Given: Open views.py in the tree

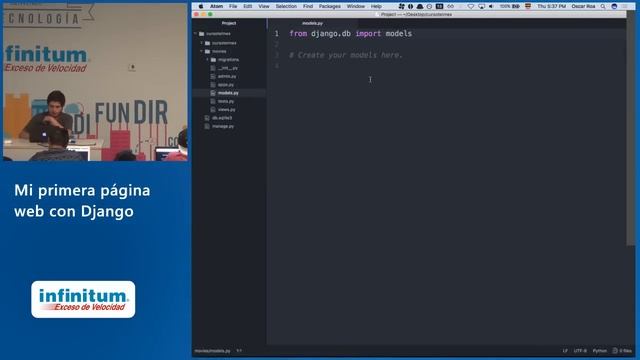Looking at the screenshot, I should coord(227,109).
